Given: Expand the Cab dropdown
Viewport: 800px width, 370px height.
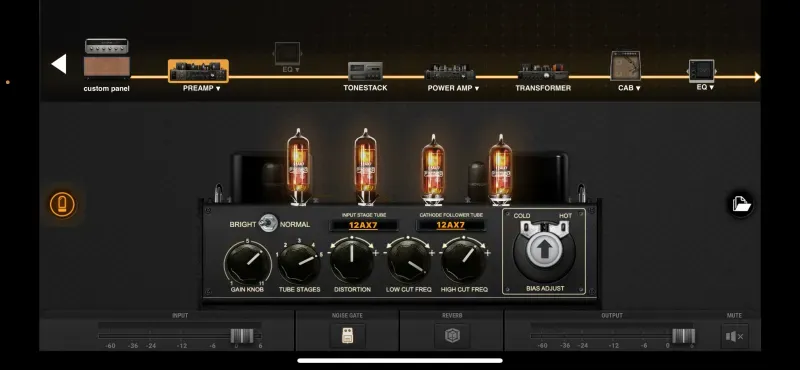Looking at the screenshot, I should coord(629,88).
